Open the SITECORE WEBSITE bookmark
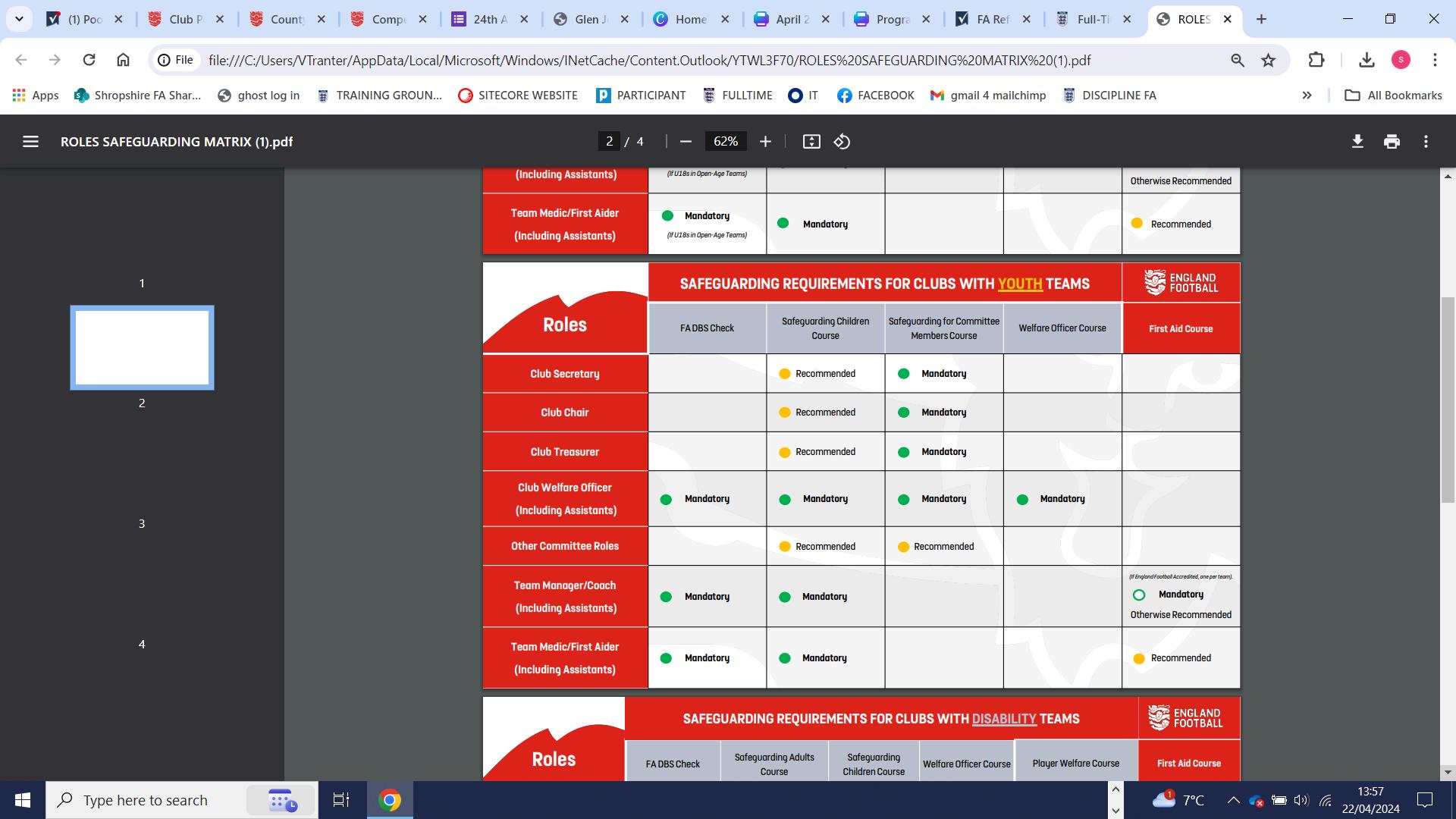1456x819 pixels. (x=518, y=96)
